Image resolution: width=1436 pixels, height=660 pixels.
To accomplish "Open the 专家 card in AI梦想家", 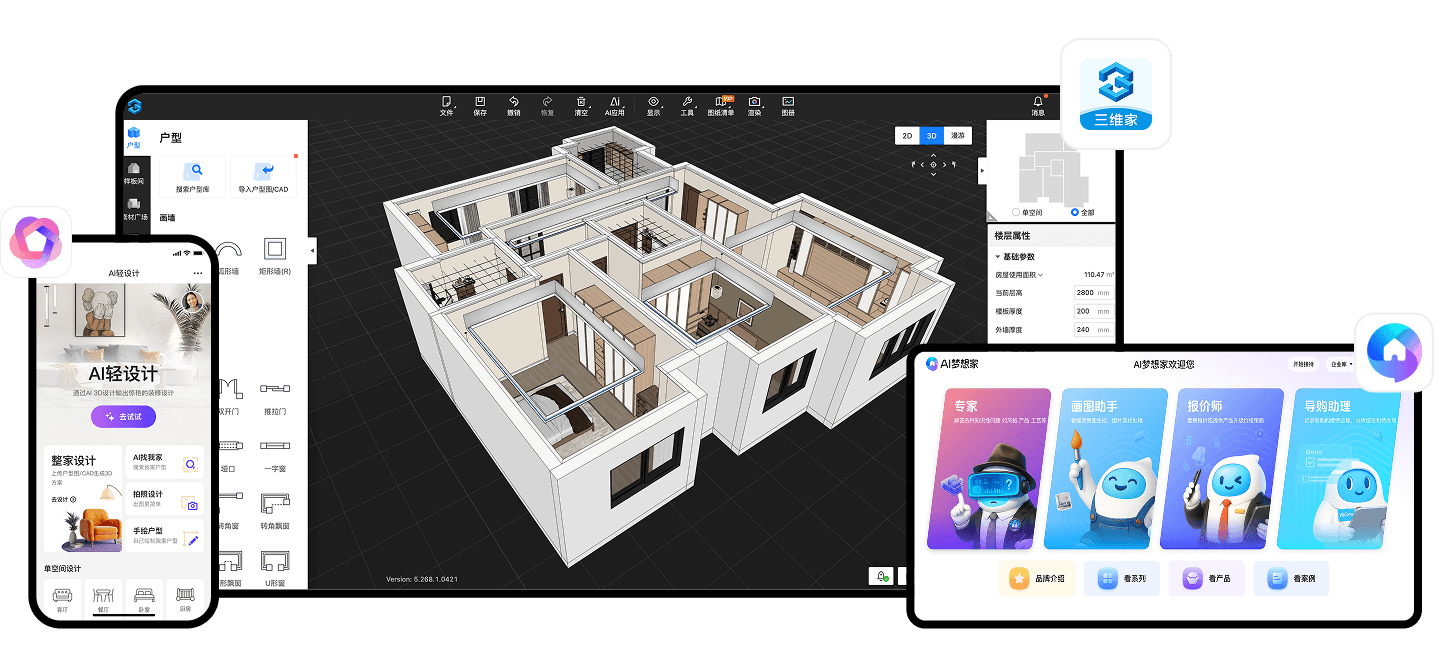I will pos(988,469).
